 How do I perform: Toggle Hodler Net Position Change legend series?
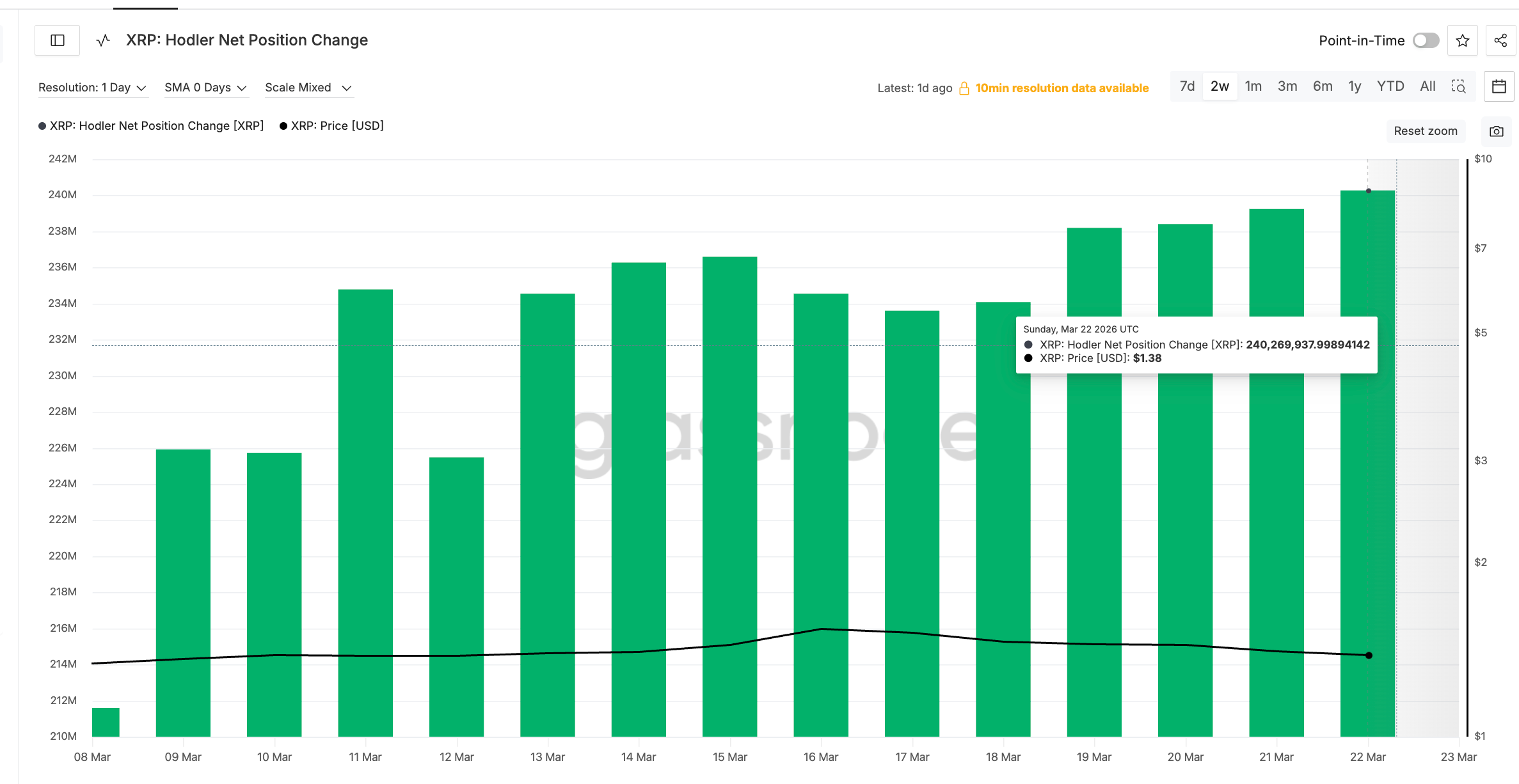[151, 126]
